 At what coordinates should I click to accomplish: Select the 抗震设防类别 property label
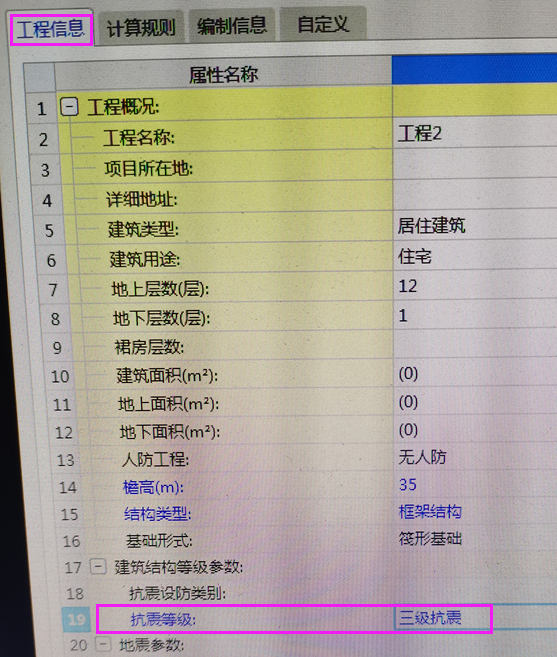coord(178,593)
